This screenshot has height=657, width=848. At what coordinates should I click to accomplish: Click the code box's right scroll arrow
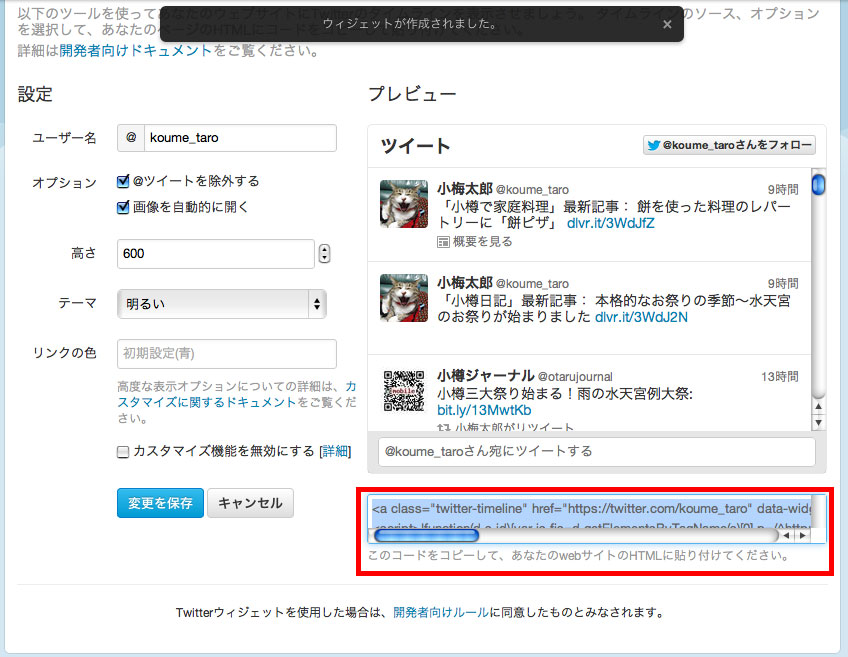(801, 536)
